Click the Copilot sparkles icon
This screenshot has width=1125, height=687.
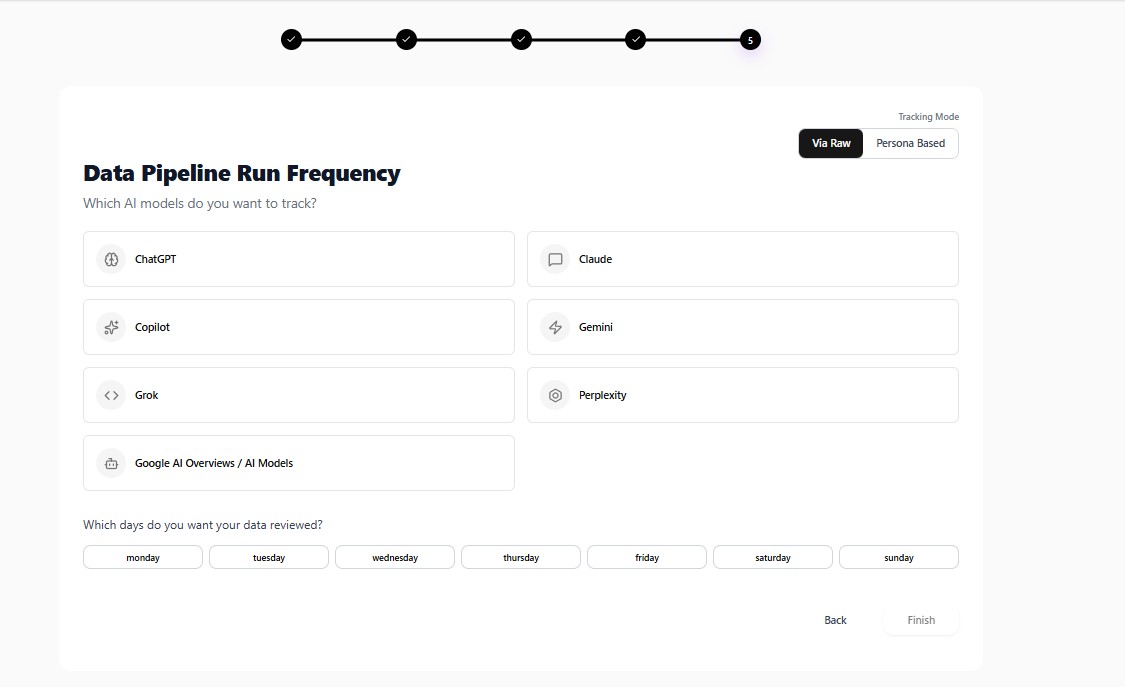pyautogui.click(x=111, y=328)
